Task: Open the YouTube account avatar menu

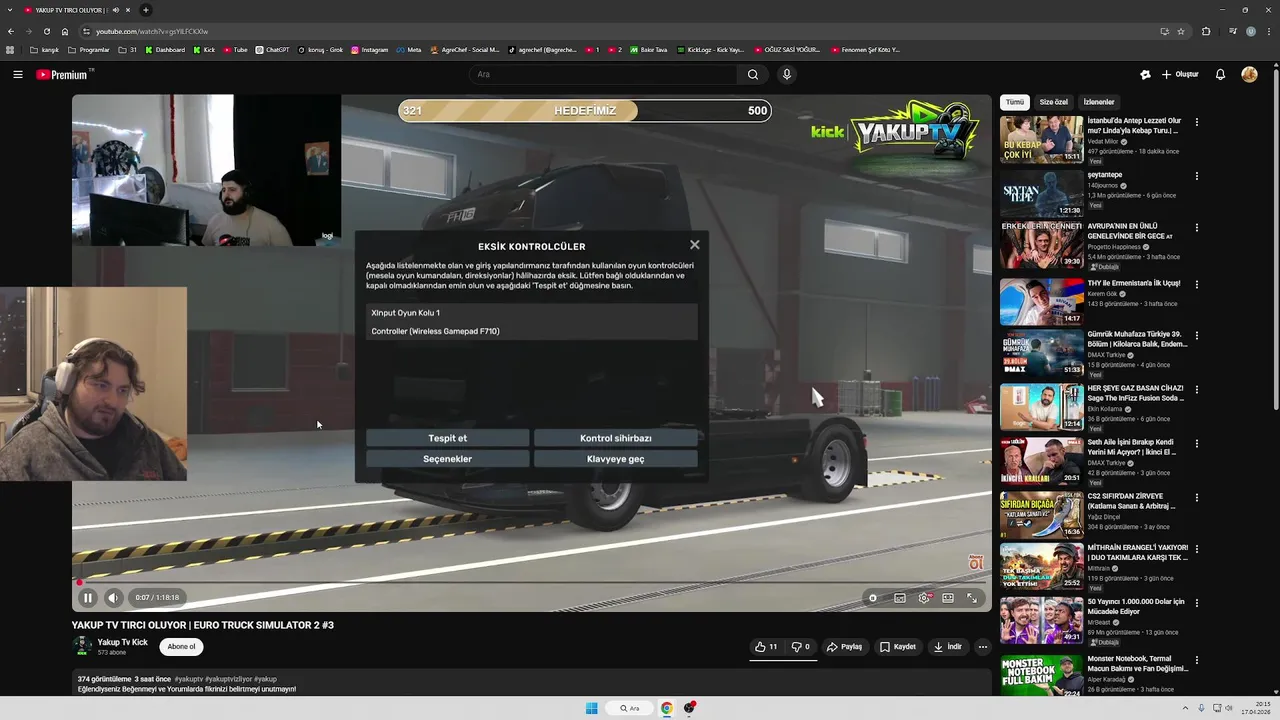Action: click(1249, 74)
